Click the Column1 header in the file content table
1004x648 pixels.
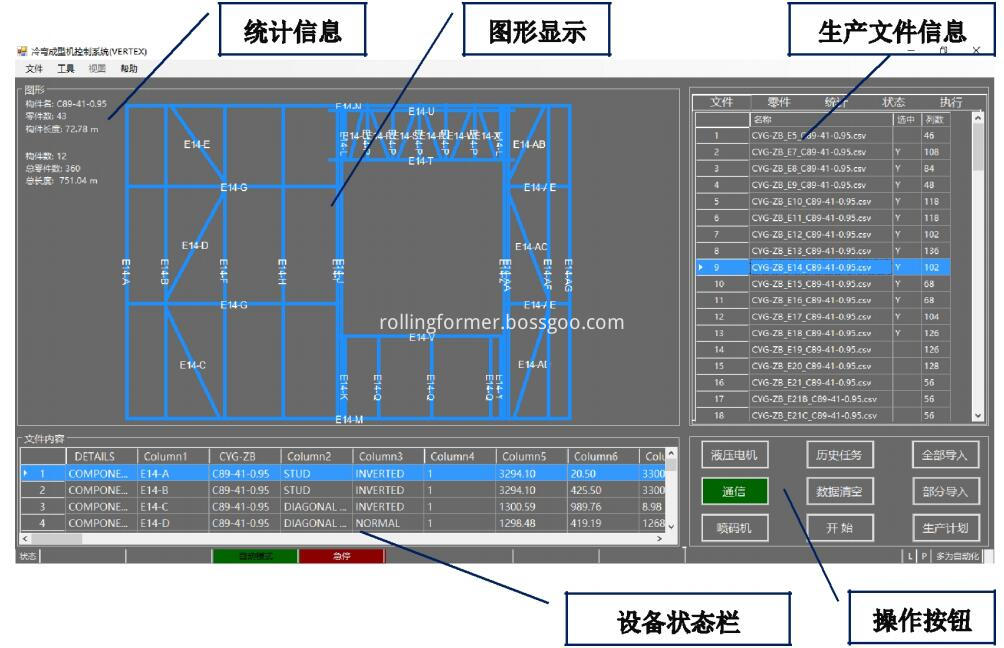(174, 456)
